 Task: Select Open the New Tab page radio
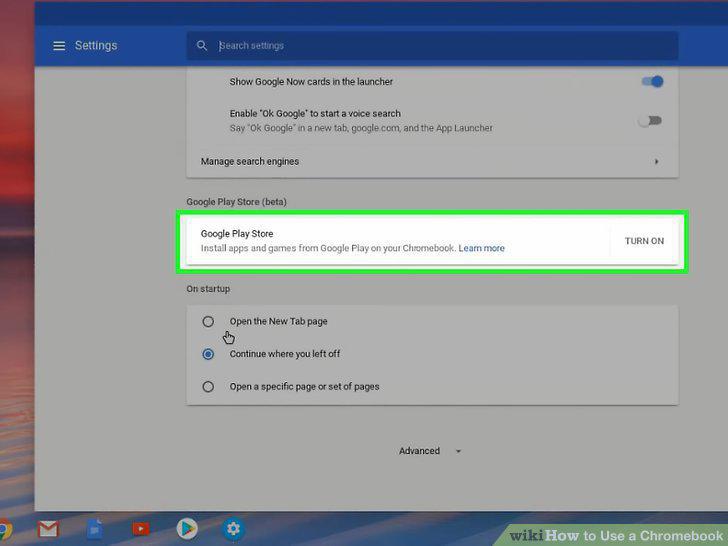(x=208, y=321)
